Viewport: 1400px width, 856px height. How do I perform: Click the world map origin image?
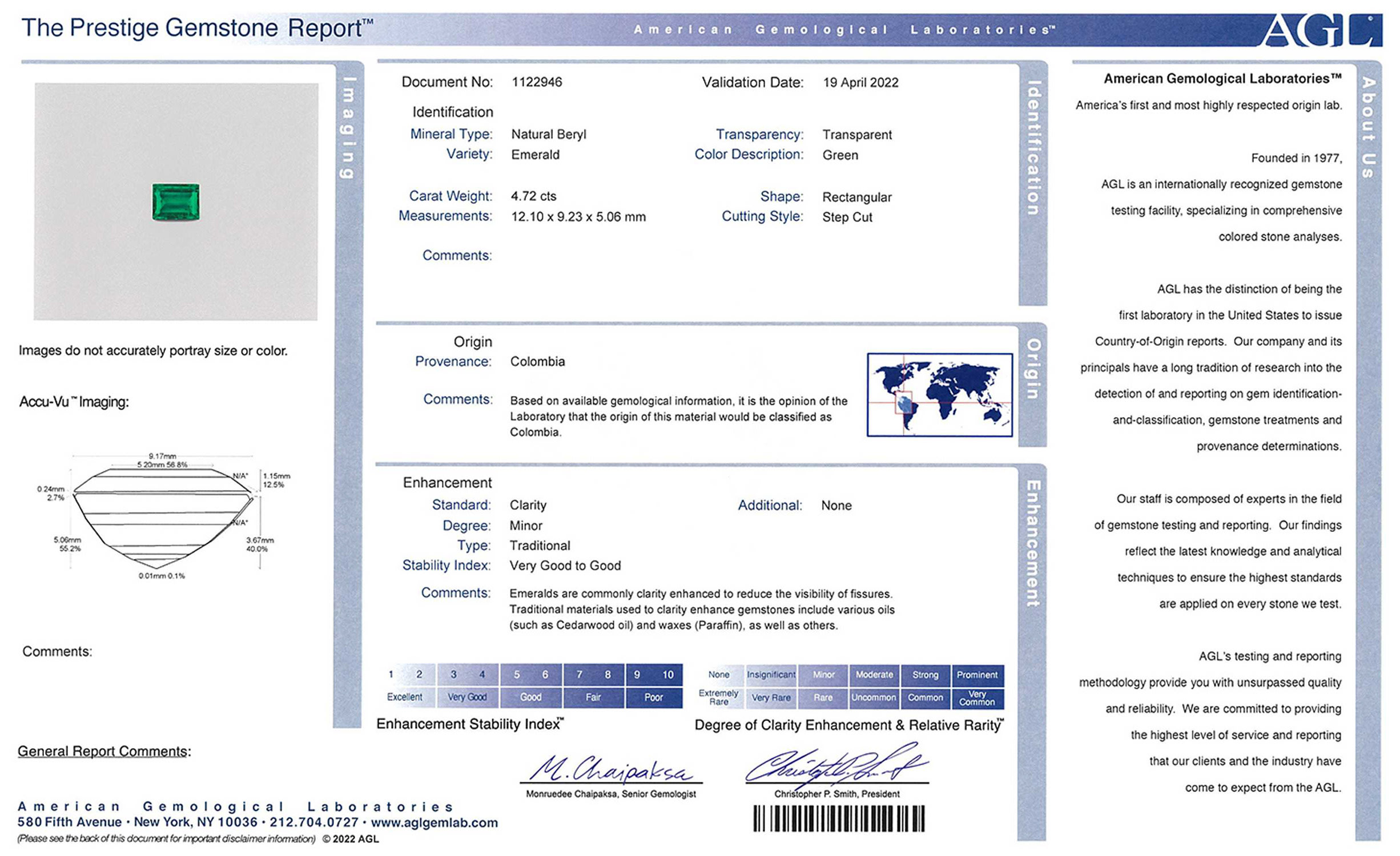pos(939,395)
